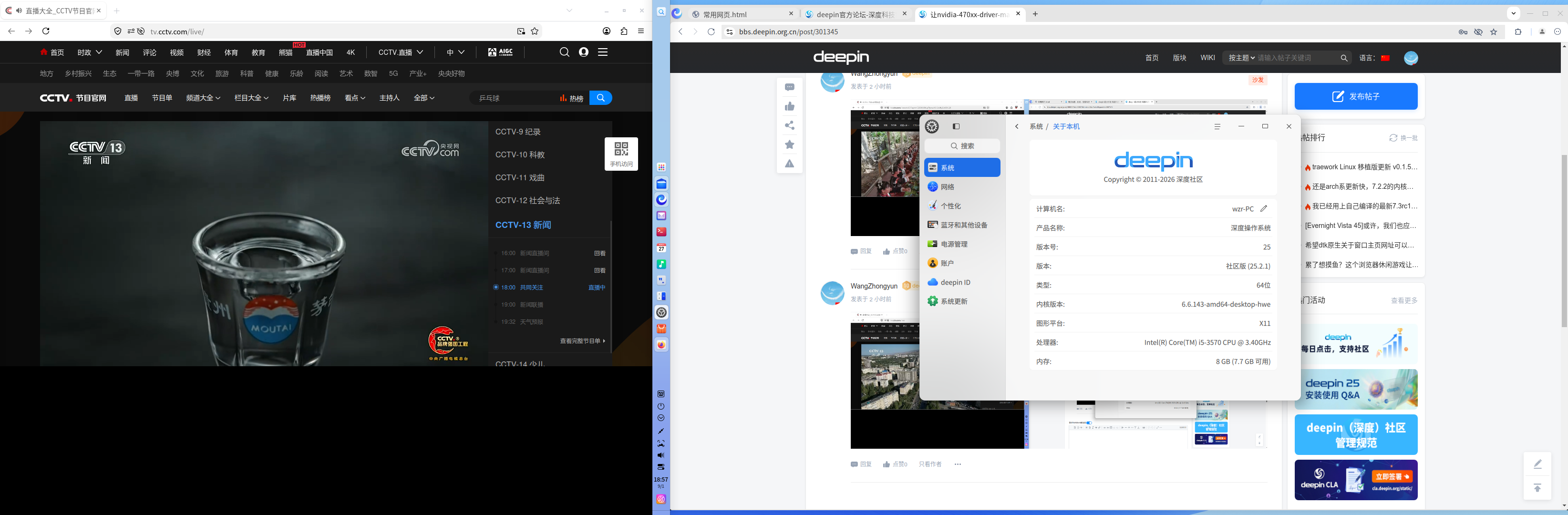Click 换一批 to refresh the ranking list
Image resolution: width=1568 pixels, height=515 pixels.
(1403, 138)
